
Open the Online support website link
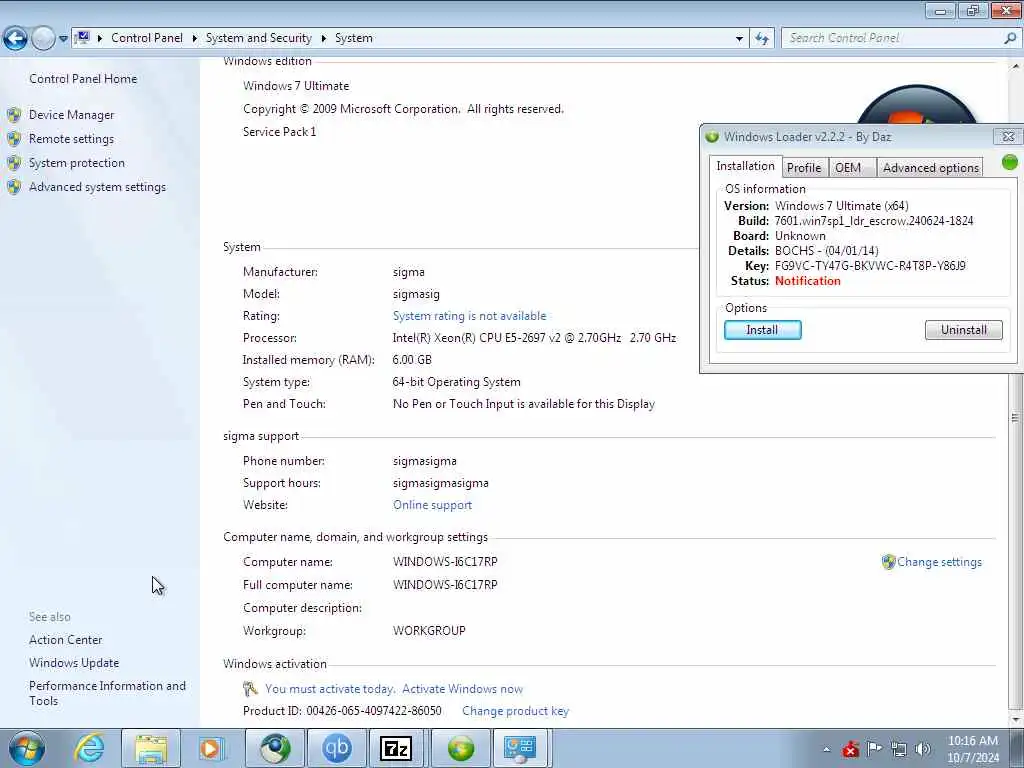click(432, 505)
